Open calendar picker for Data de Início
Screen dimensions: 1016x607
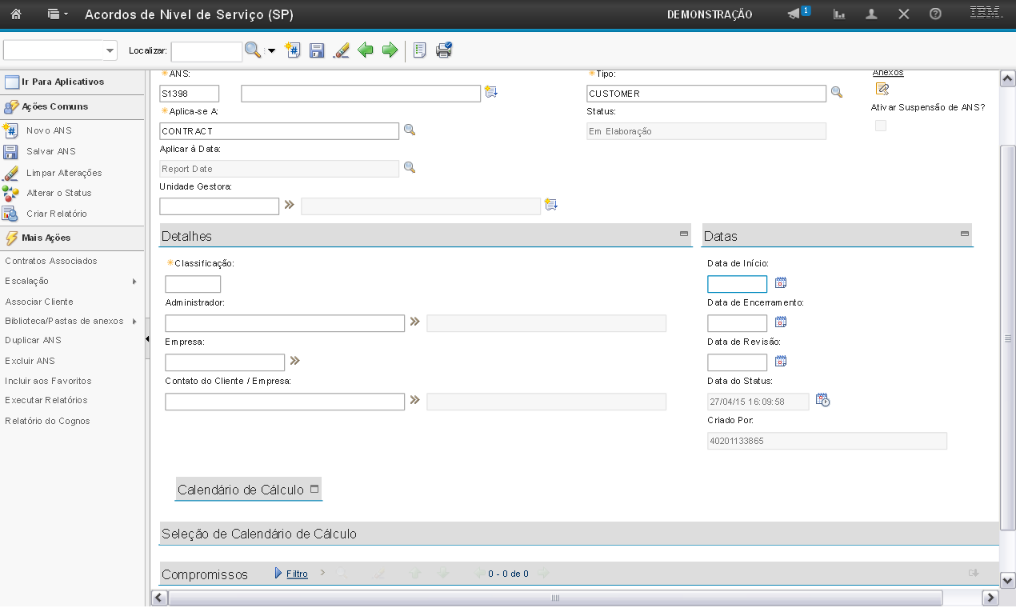click(x=781, y=283)
